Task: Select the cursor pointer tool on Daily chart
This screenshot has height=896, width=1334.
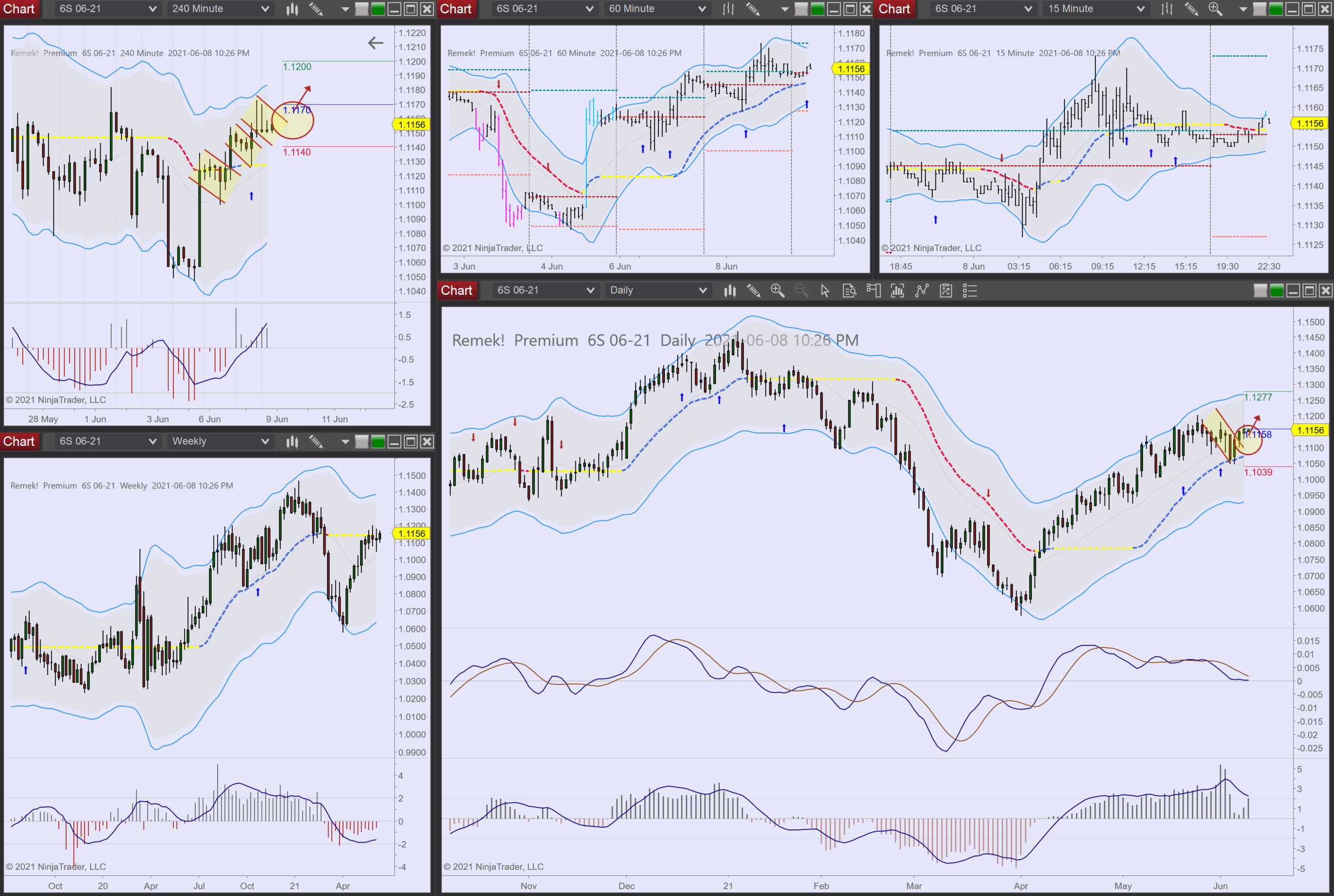Action: [824, 290]
